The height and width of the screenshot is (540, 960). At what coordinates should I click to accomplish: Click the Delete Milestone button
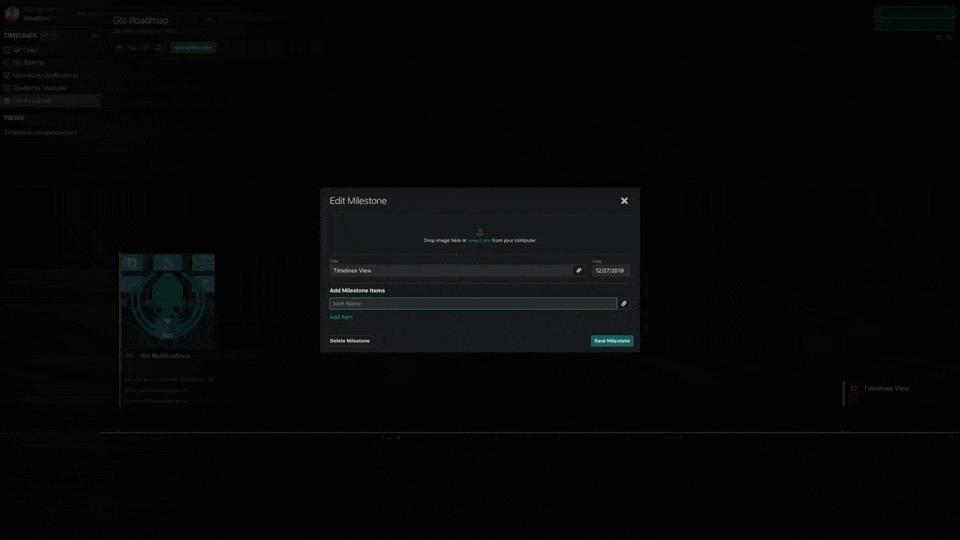click(350, 341)
